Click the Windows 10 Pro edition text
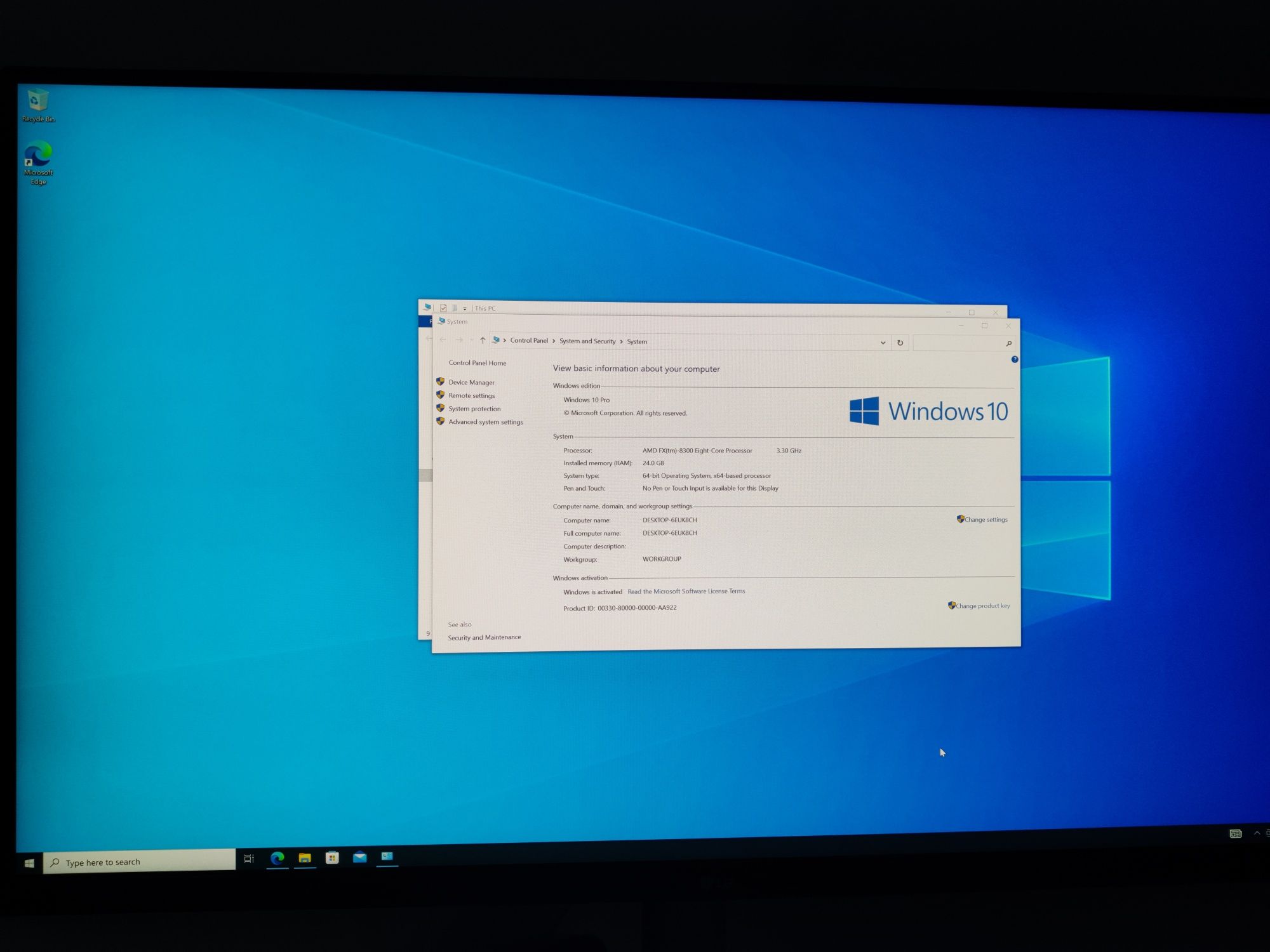1270x952 pixels. click(x=586, y=400)
